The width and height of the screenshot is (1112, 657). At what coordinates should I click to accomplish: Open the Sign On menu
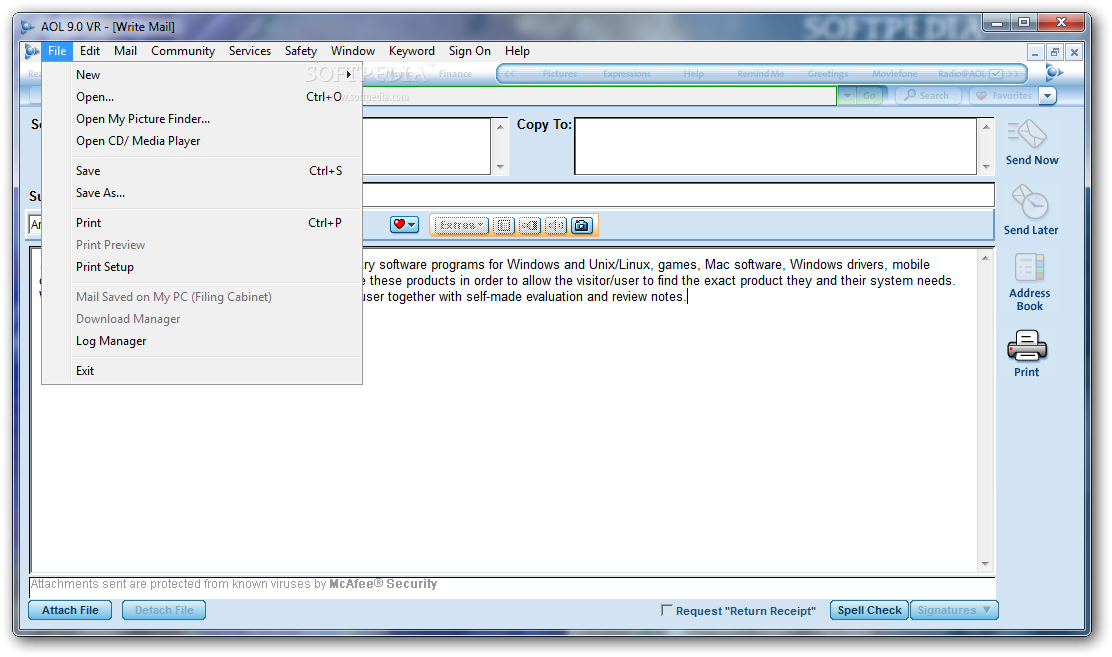469,51
